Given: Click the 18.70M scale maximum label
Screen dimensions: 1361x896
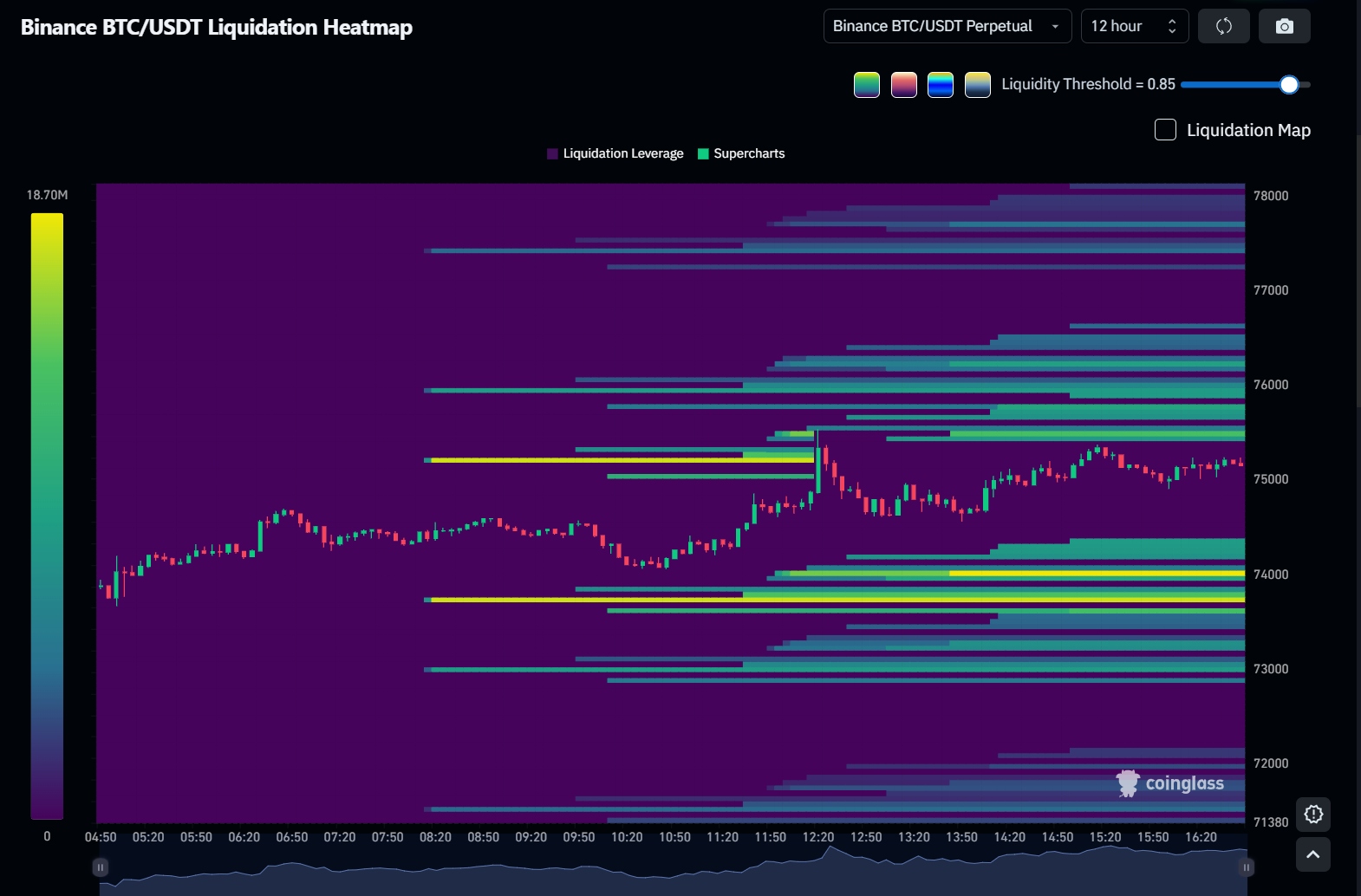Looking at the screenshot, I should click(47, 195).
